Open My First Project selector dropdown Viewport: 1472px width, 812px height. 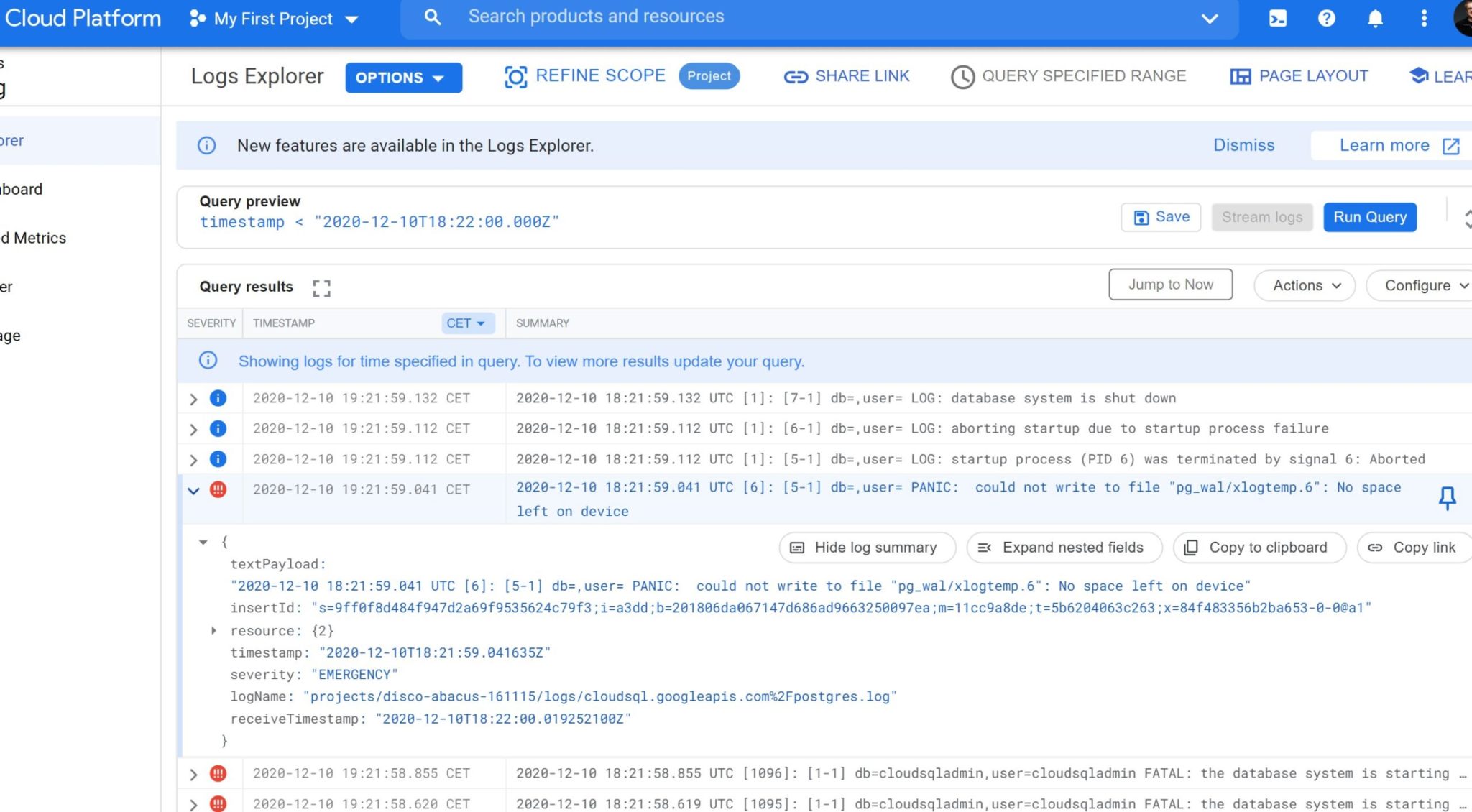pos(273,19)
